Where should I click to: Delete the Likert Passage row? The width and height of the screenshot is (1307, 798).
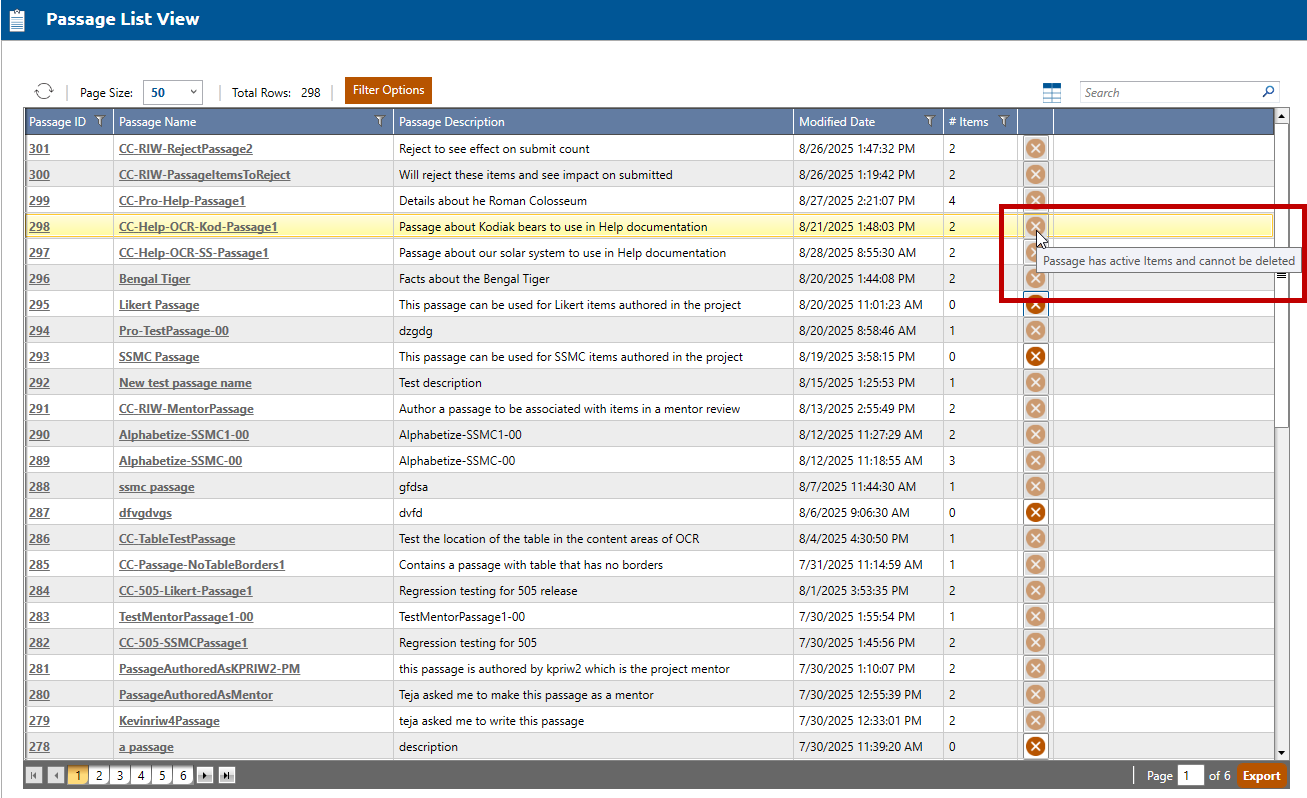point(1036,304)
